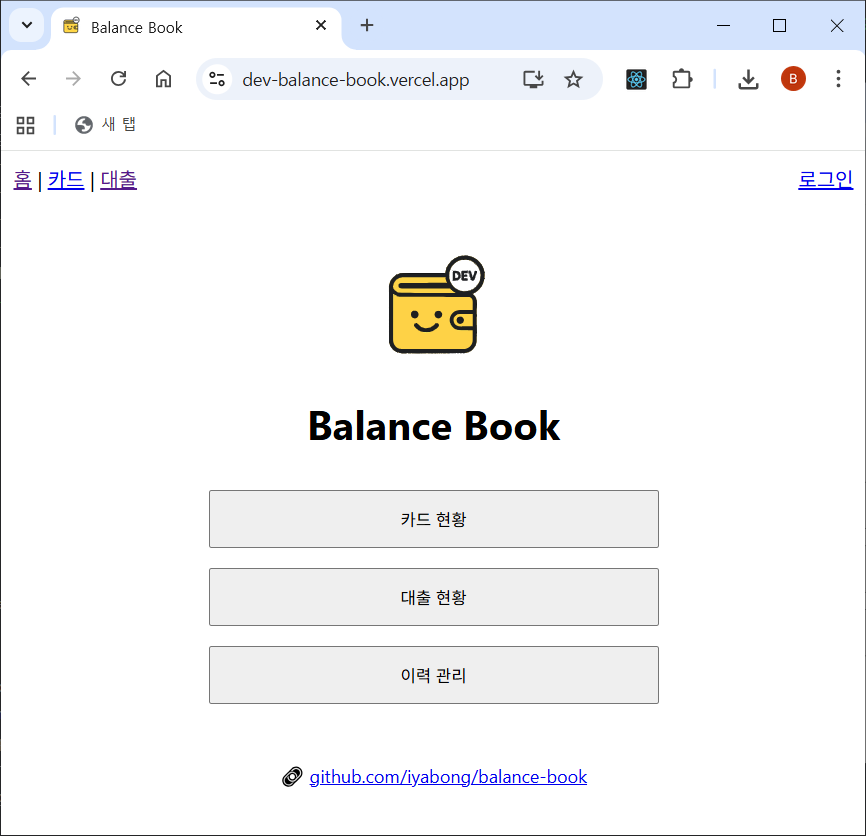Click the 카드 현황 button
866x836 pixels.
433,519
